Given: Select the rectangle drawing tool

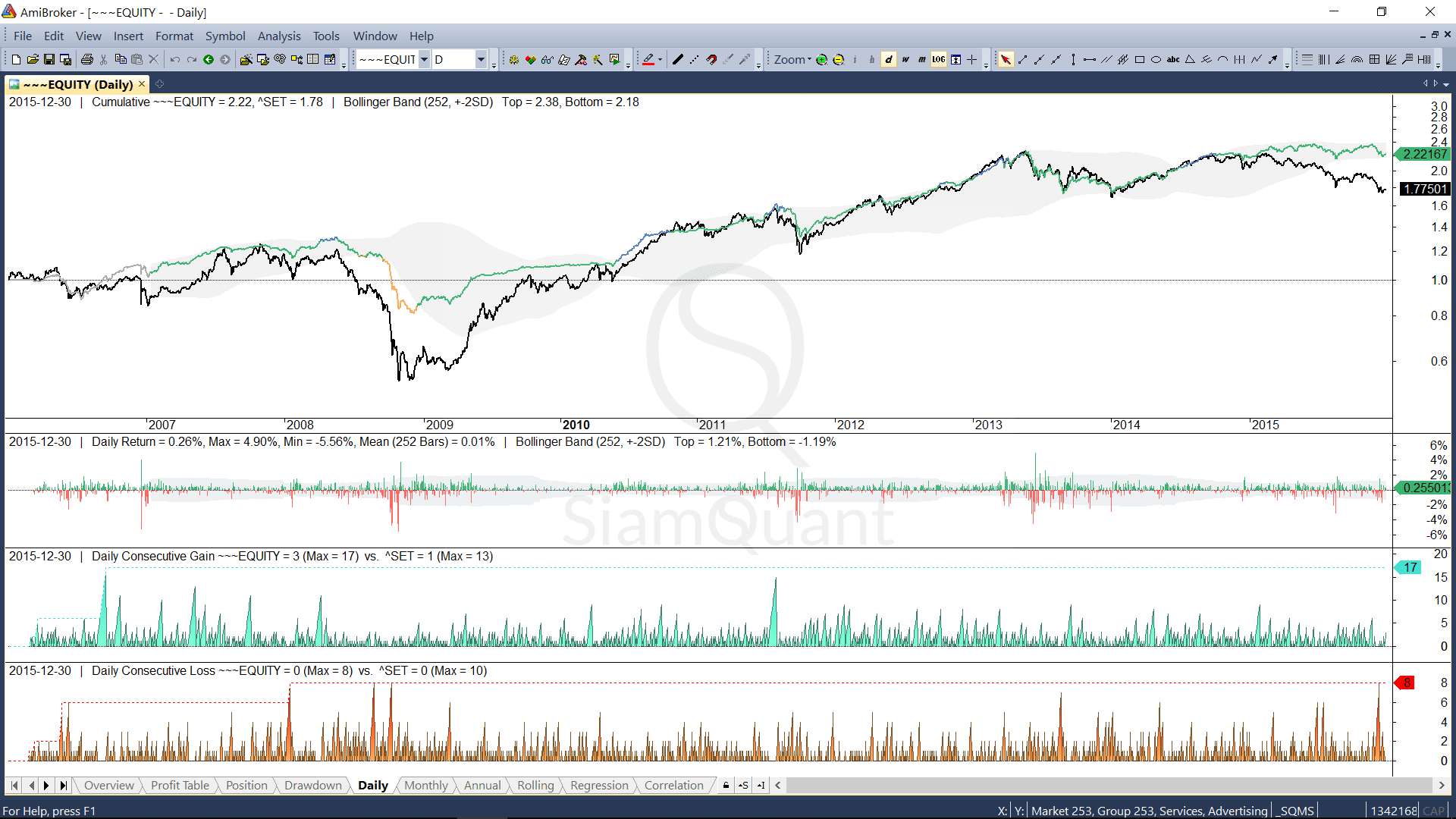Looking at the screenshot, I should [x=1139, y=60].
